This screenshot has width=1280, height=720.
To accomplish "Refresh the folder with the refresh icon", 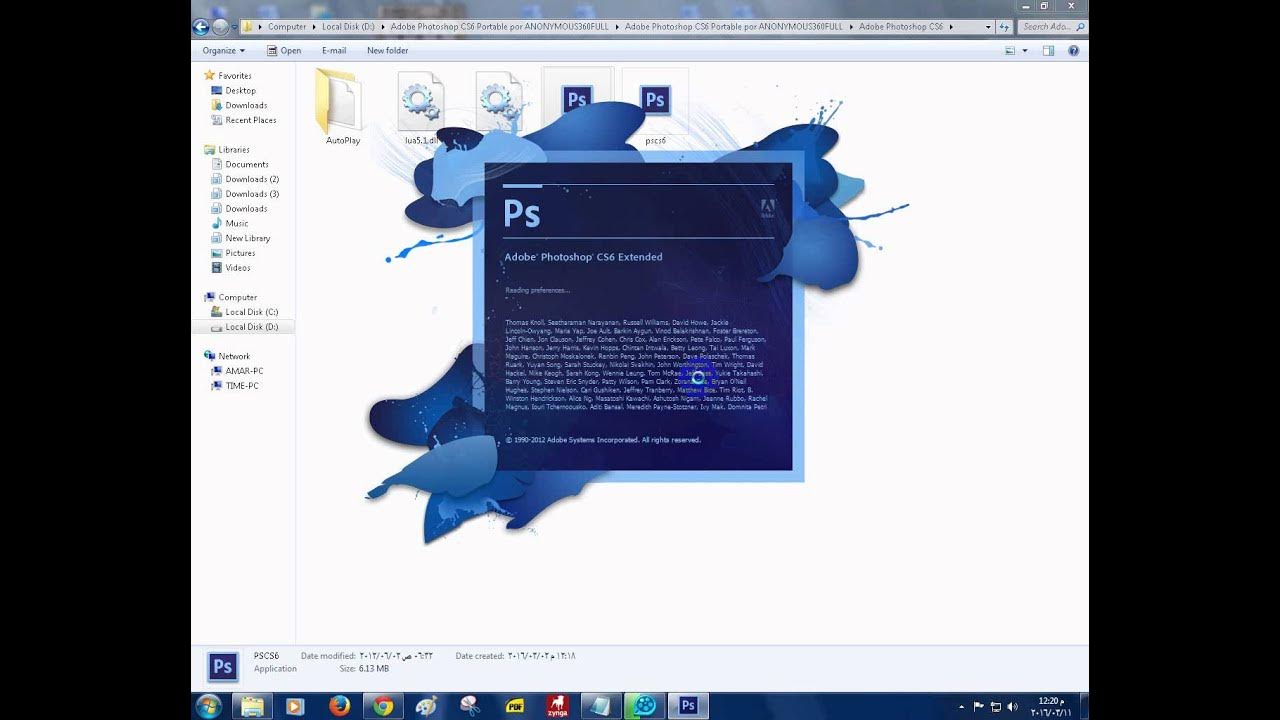I will (1005, 27).
